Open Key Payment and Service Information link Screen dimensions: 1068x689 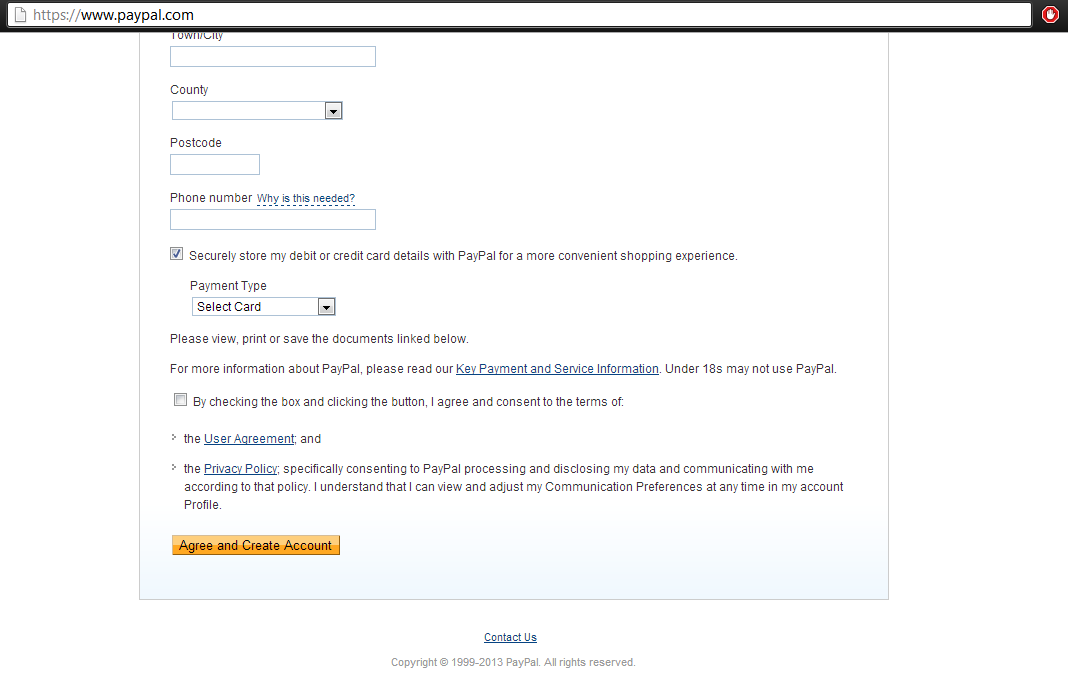(557, 368)
